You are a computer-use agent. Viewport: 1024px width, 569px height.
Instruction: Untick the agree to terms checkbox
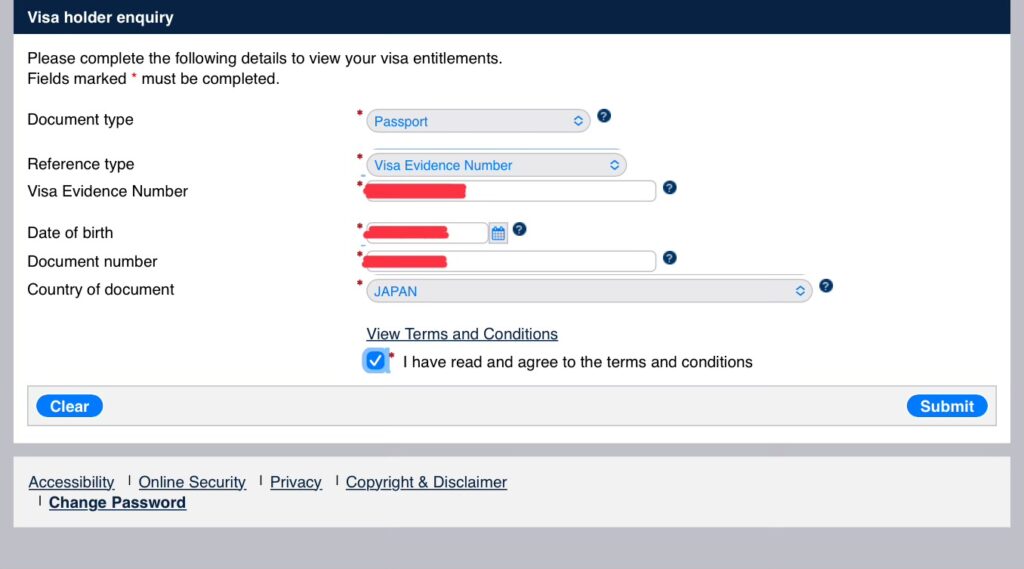(376, 361)
